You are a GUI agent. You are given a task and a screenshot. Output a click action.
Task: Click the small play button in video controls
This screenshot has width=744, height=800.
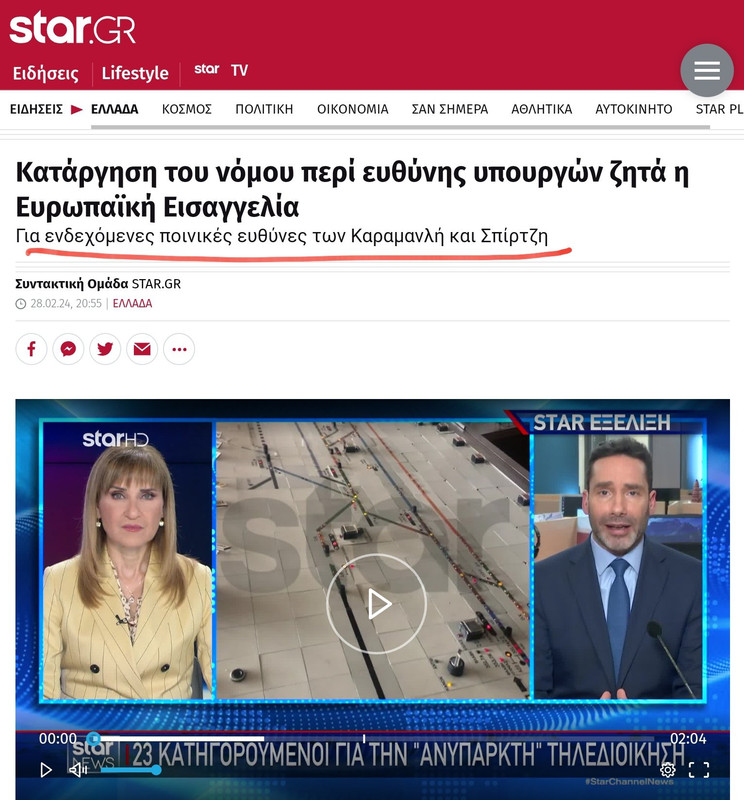click(46, 769)
